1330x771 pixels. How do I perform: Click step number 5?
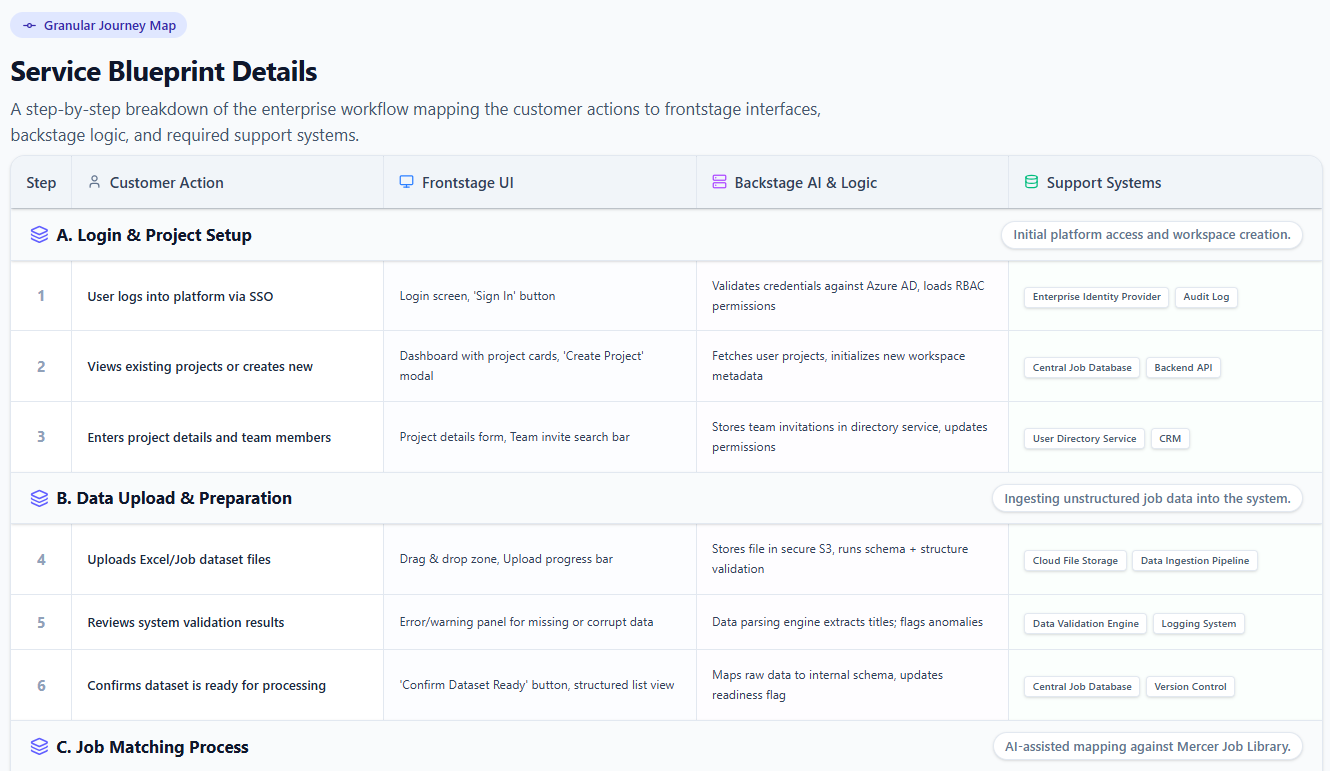point(41,622)
